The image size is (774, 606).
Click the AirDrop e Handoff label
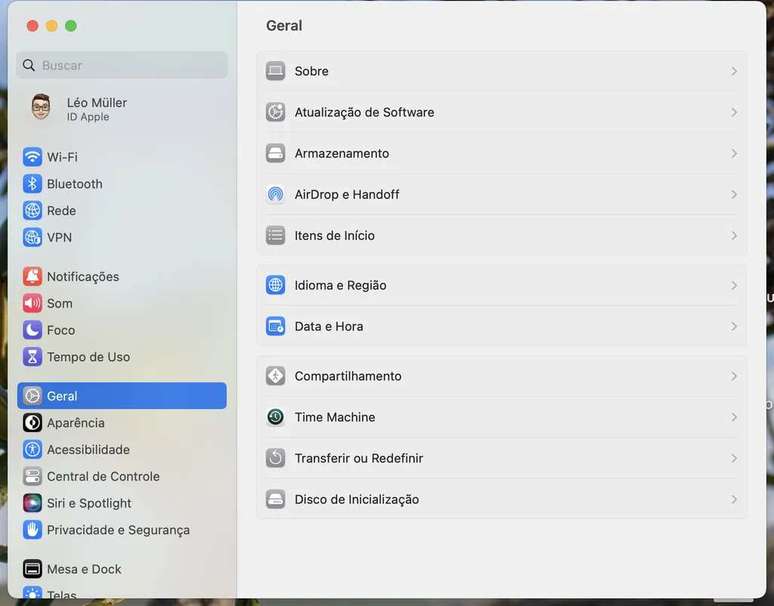347,194
